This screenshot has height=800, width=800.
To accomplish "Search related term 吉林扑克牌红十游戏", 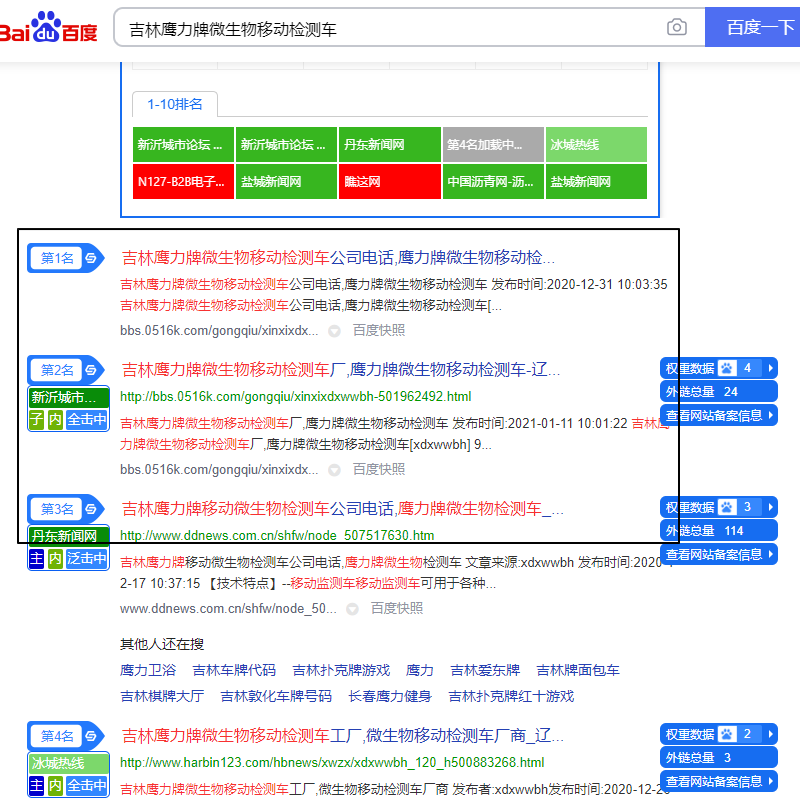I will tap(511, 696).
